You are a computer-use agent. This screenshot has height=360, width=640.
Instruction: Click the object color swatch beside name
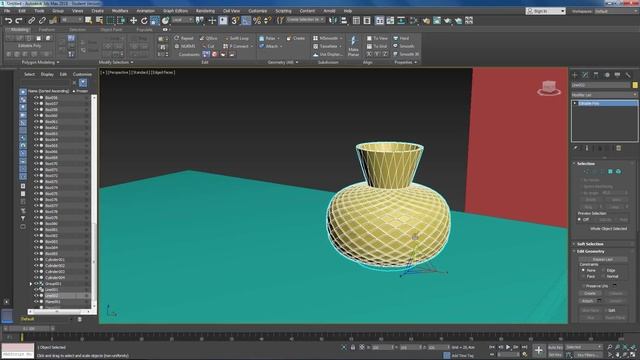(635, 85)
